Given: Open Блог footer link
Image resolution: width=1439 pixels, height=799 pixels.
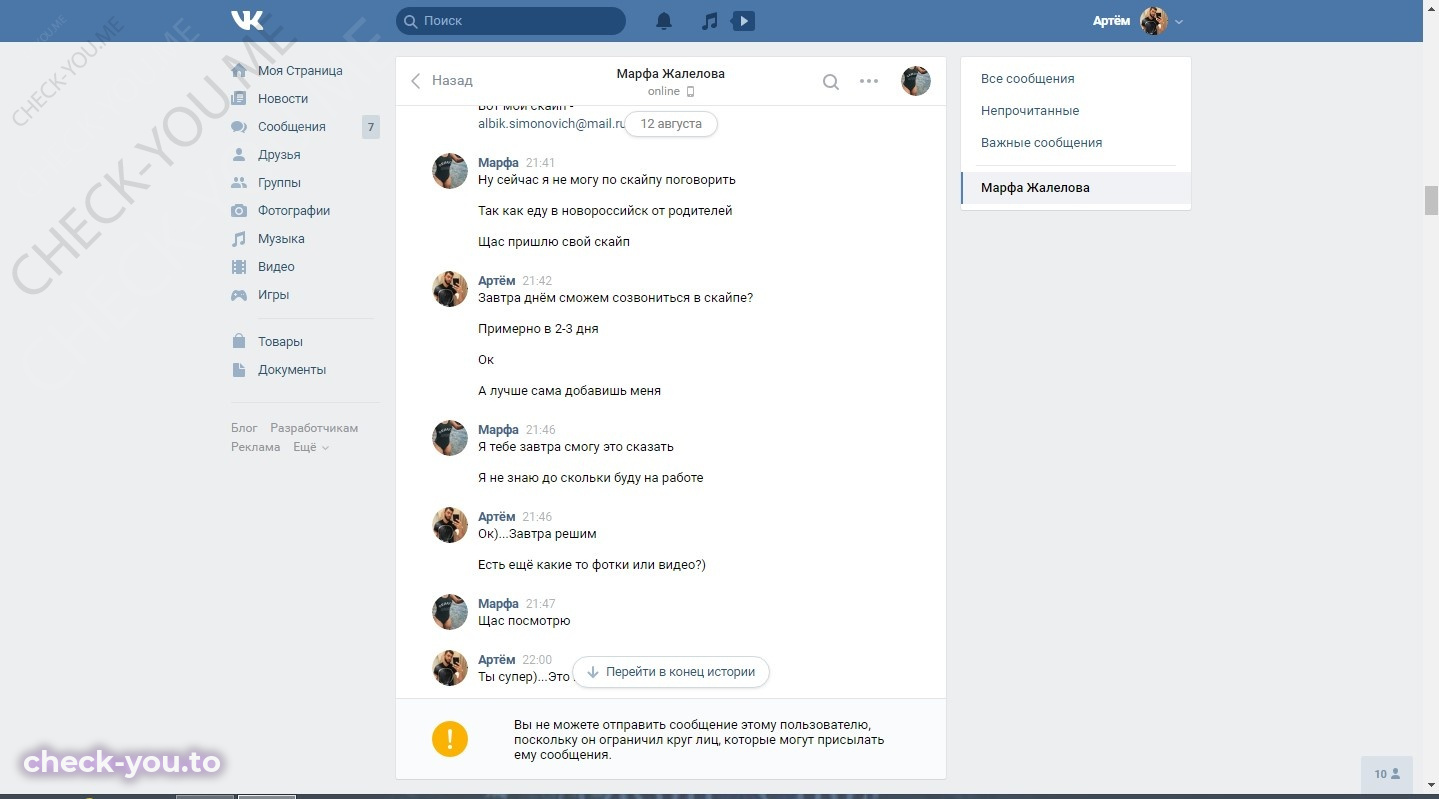Looking at the screenshot, I should tap(244, 428).
